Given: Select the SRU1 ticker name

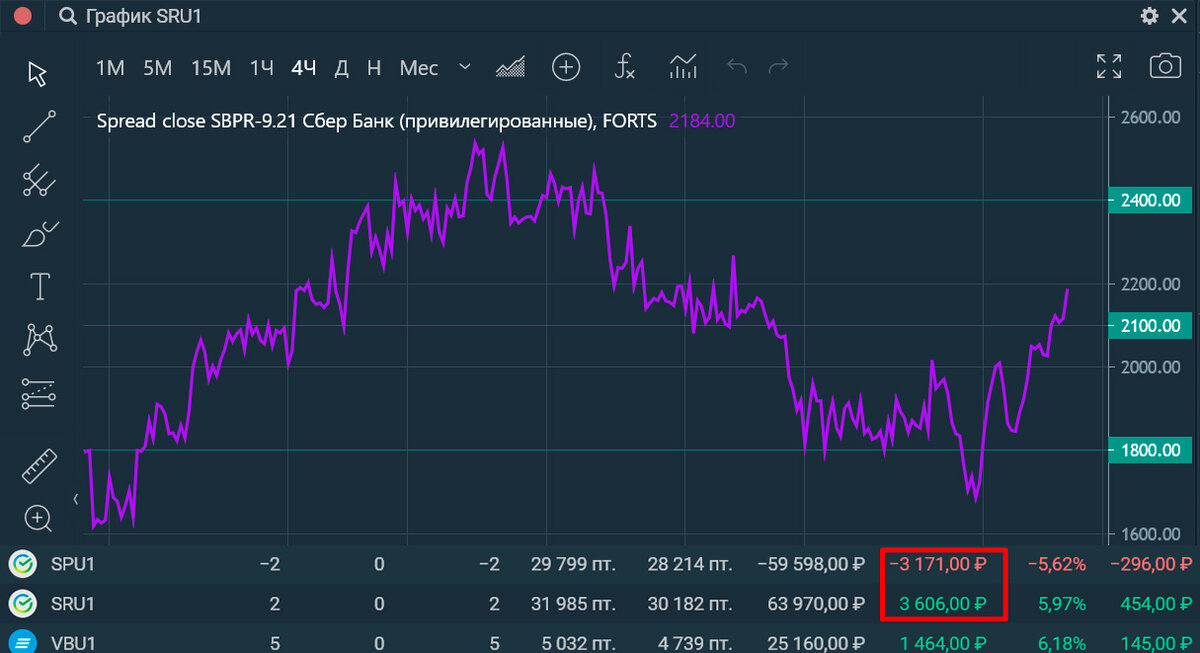Looking at the screenshot, I should (x=73, y=604).
